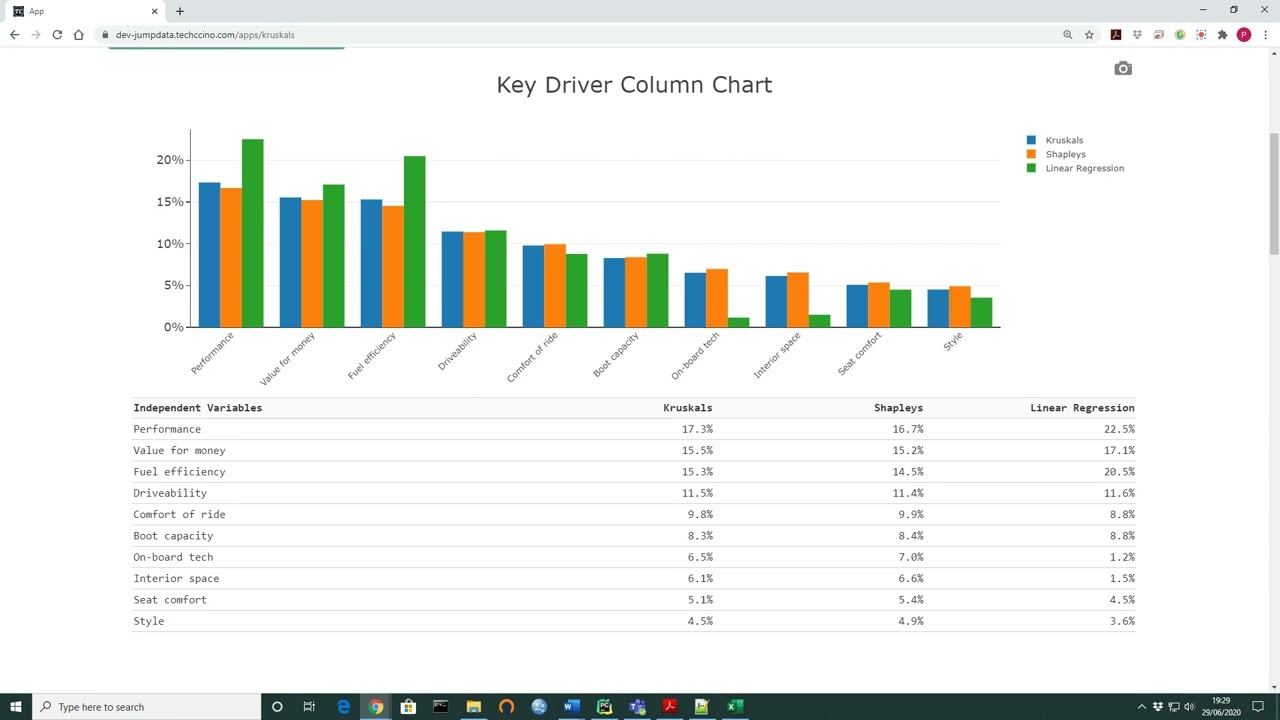Image resolution: width=1280 pixels, height=720 pixels.
Task: Bookmark this page with the star
Action: point(1089,35)
